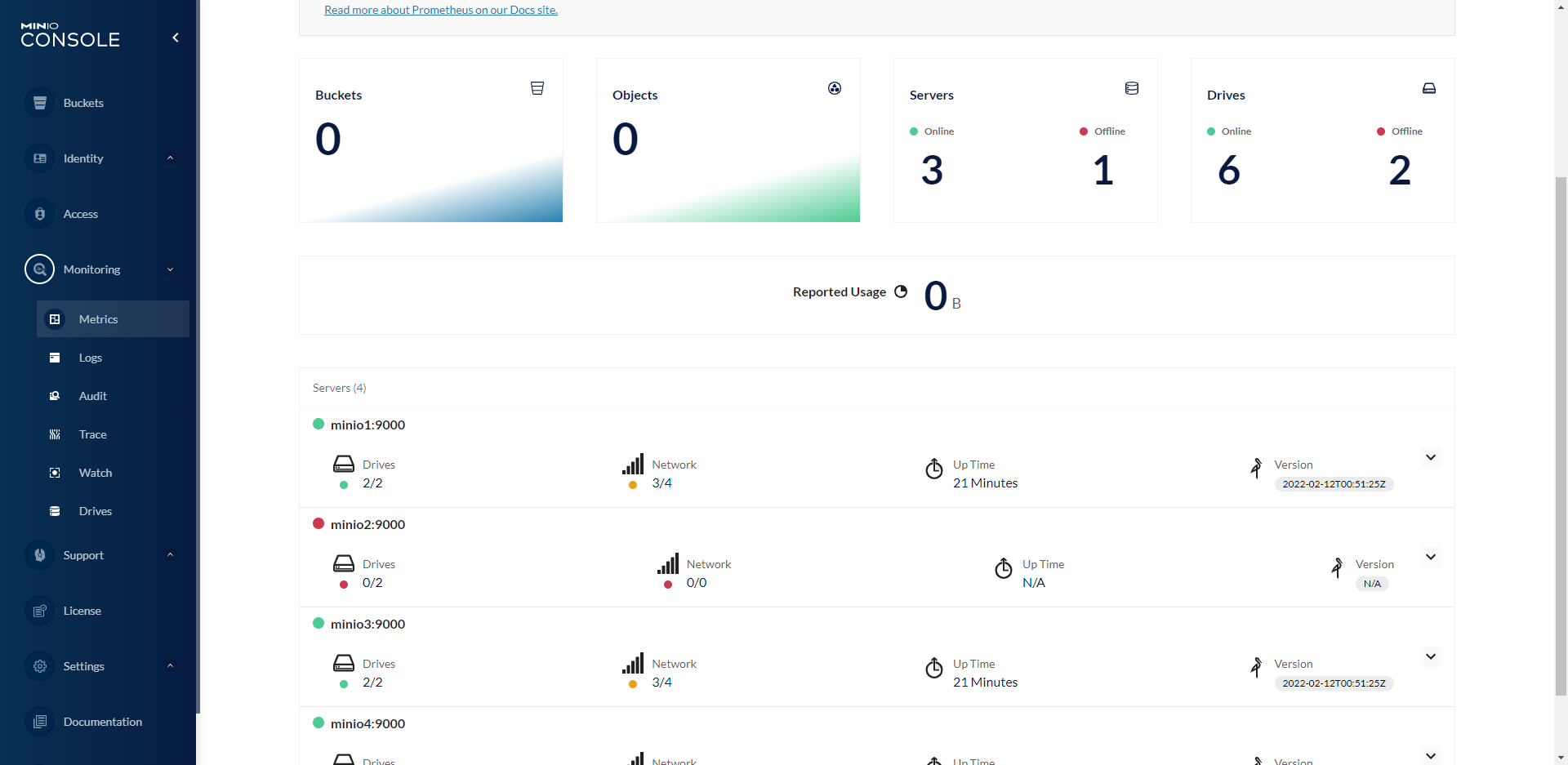This screenshot has width=1568, height=765.
Task: Click the 'minio1:9000' server name
Action: click(367, 425)
